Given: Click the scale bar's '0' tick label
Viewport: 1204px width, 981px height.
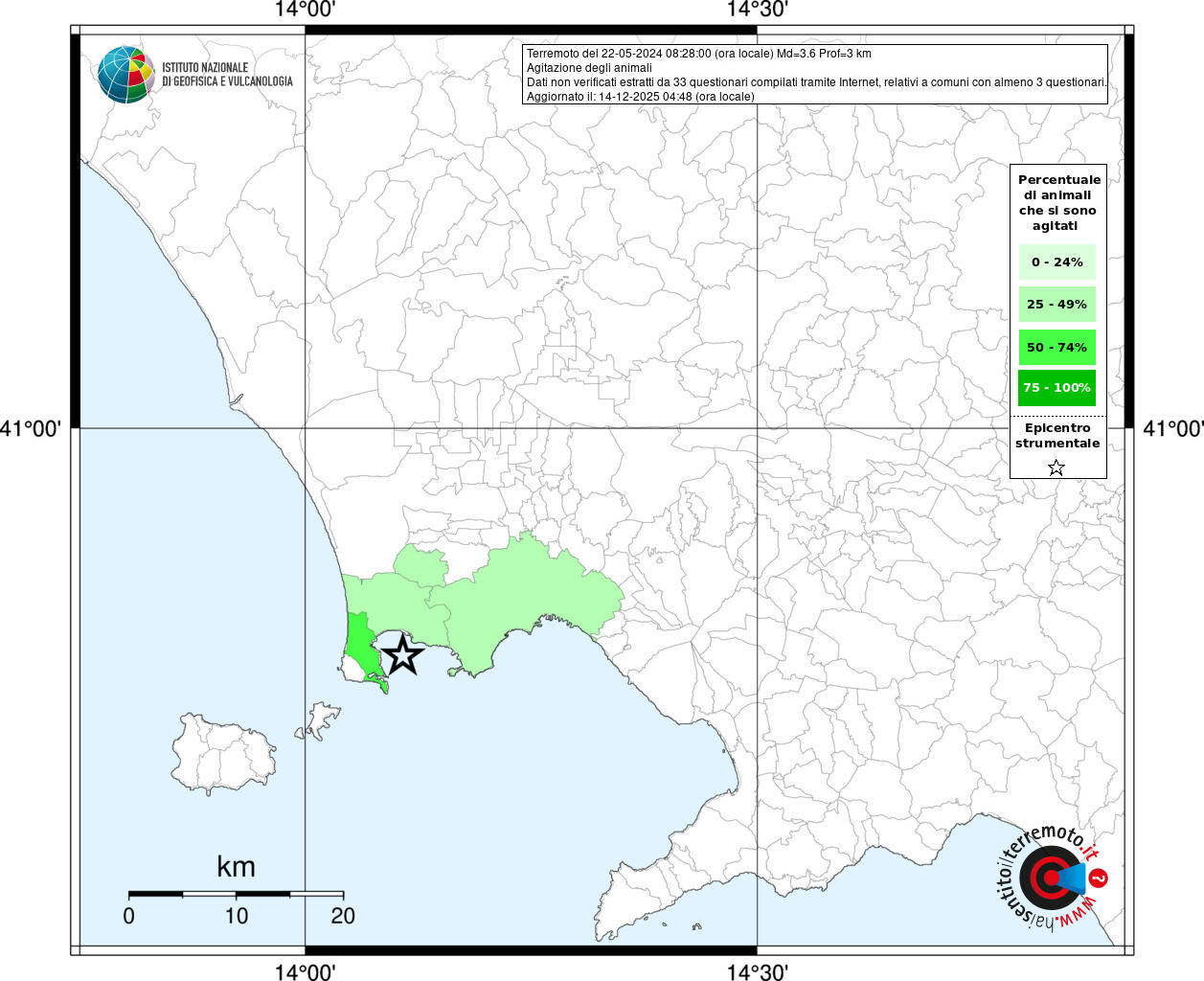Looking at the screenshot, I should [128, 916].
